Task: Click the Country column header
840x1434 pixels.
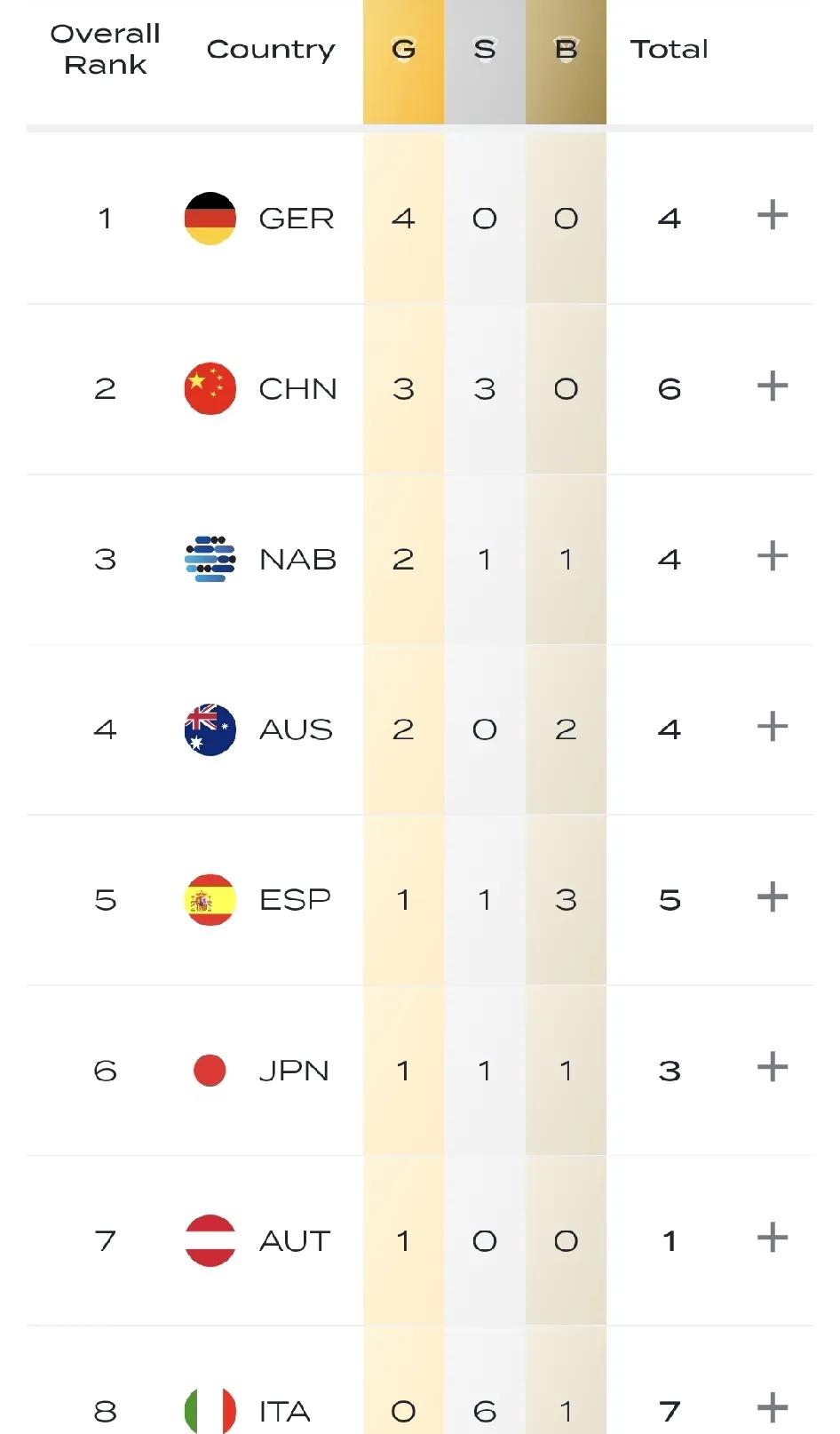Action: 271,50
